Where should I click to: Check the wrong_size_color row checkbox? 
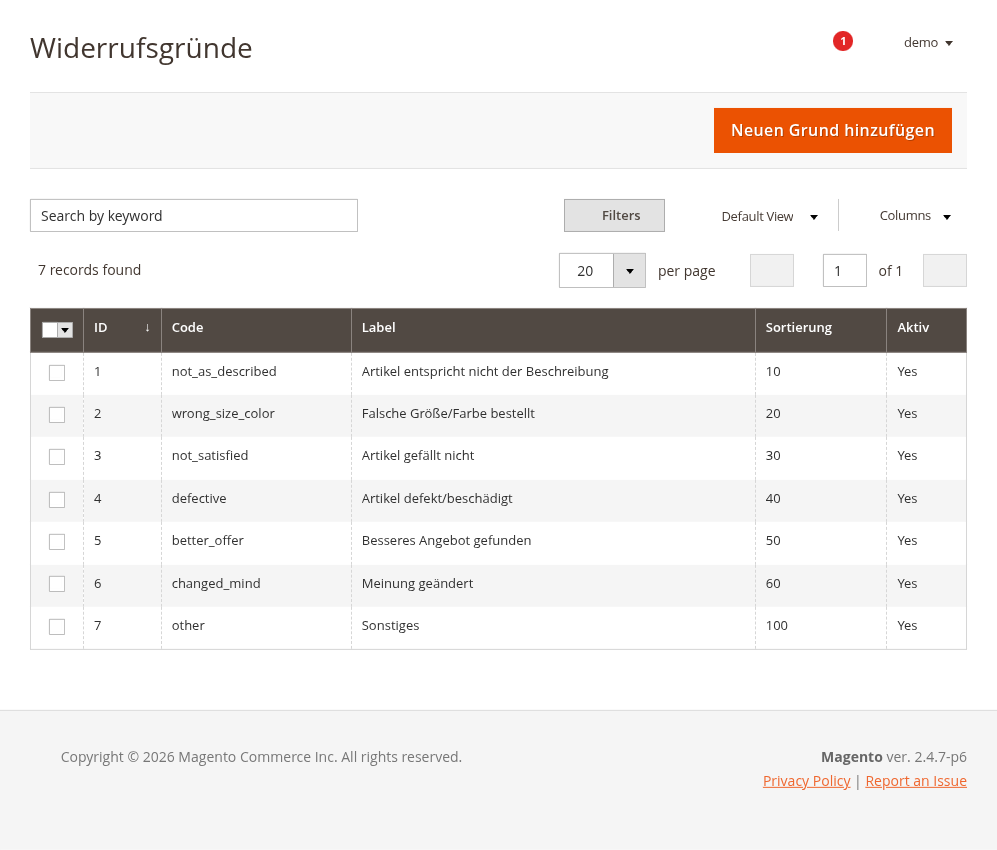click(57, 415)
